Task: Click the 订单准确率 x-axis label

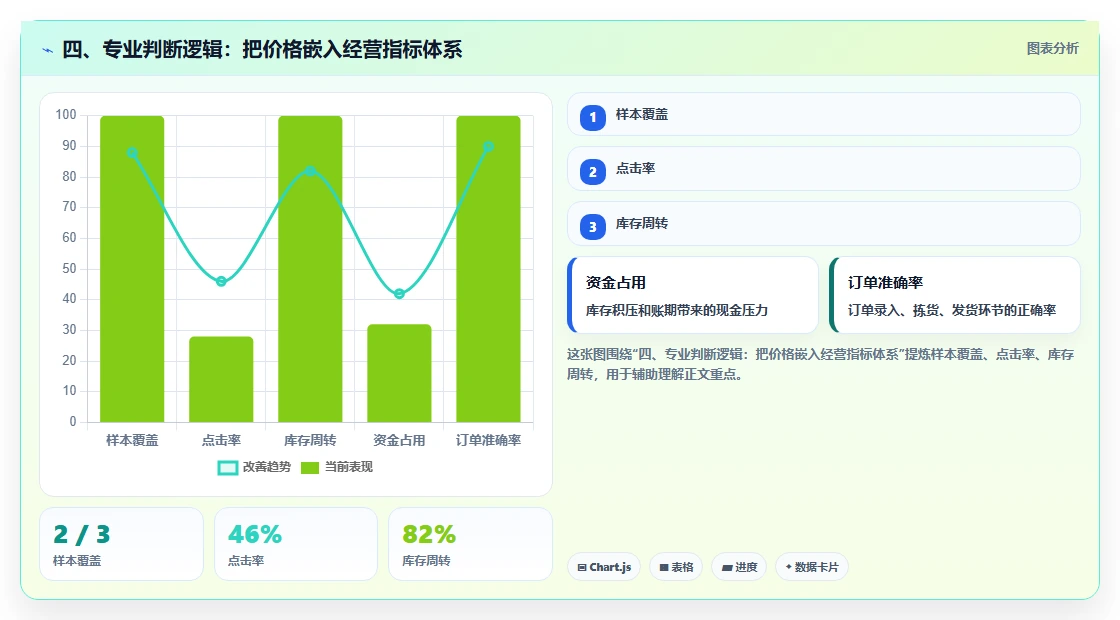Action: click(489, 441)
